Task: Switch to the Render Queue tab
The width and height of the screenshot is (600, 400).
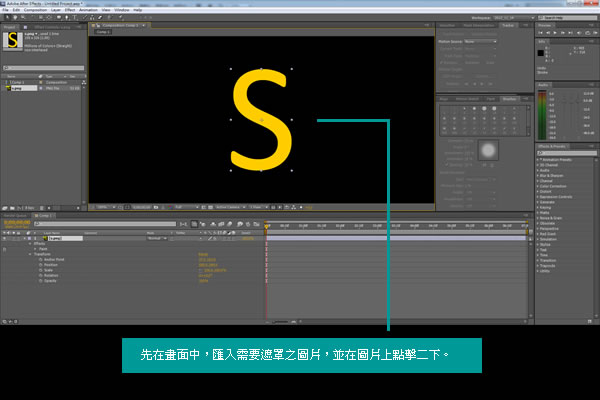Action: coord(15,216)
